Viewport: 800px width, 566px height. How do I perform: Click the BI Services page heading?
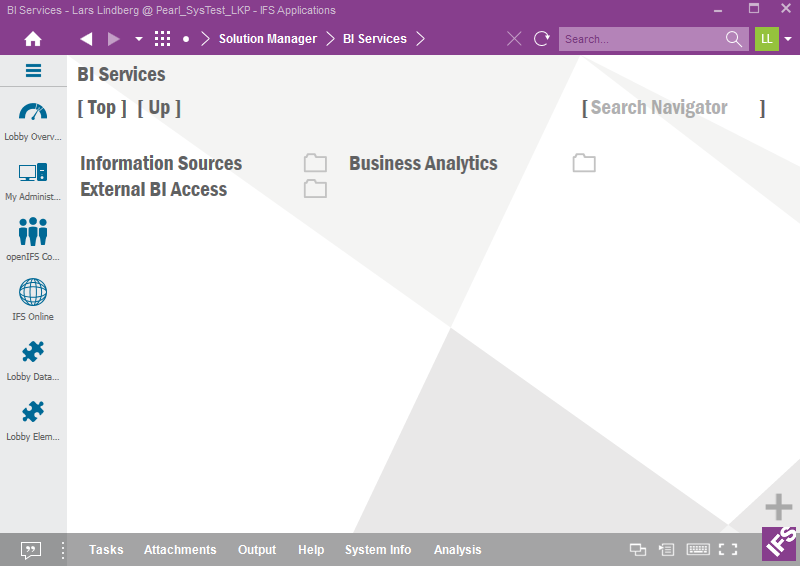click(121, 75)
